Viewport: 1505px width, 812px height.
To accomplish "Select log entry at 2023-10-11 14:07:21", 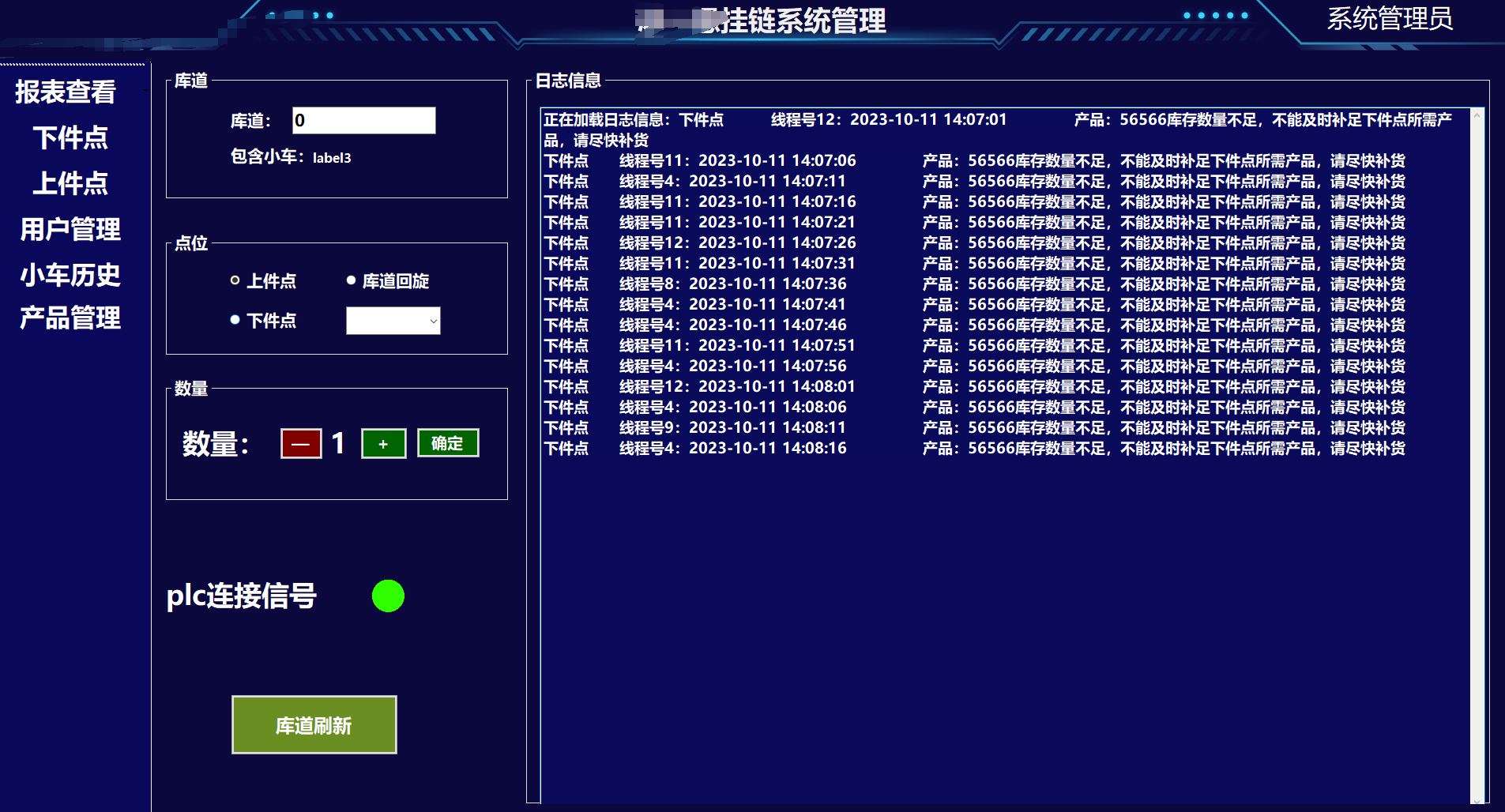I will (974, 222).
